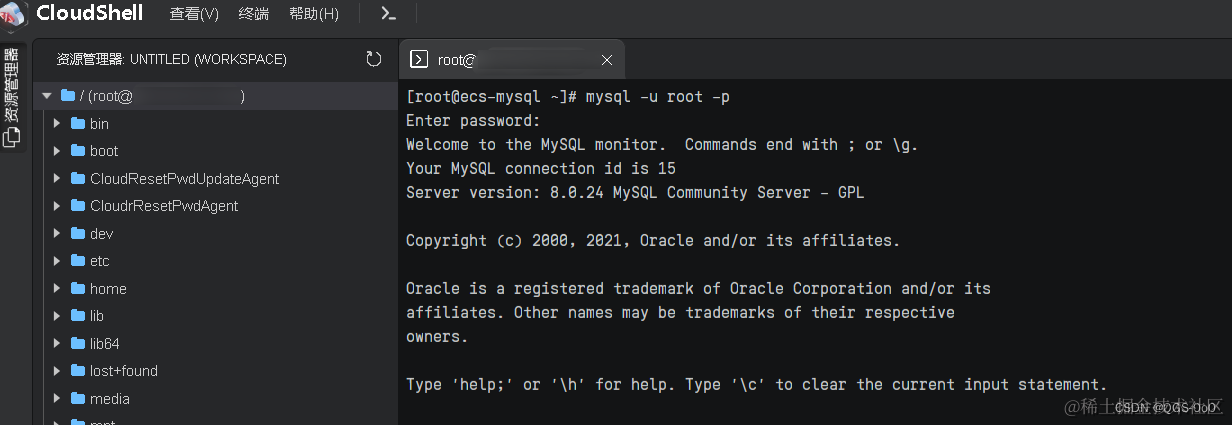Open the 终端 menu

(x=254, y=14)
